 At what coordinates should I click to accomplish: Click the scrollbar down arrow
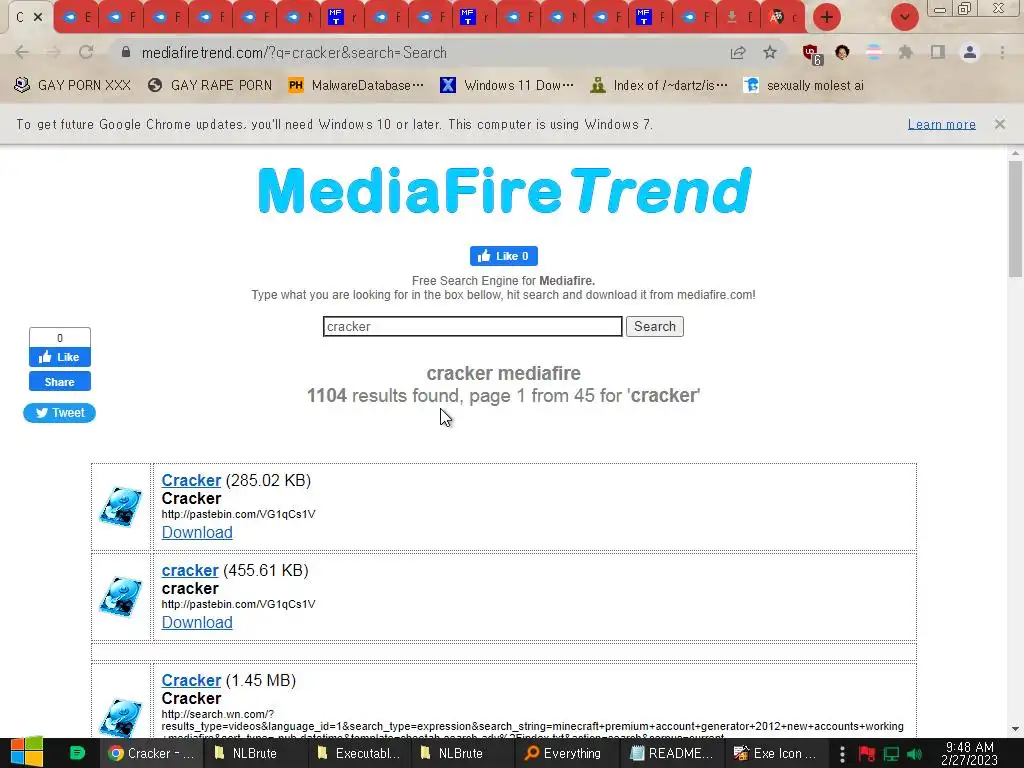[1015, 729]
